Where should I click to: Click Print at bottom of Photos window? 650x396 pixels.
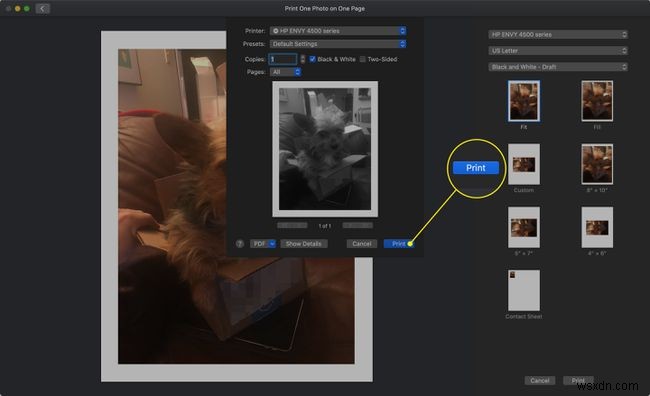578,381
